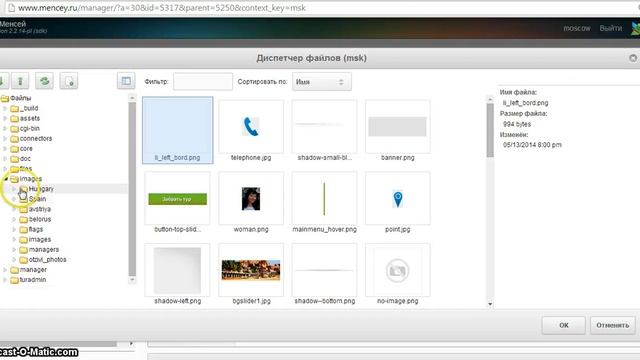Click the connectors folder icon
The height and width of the screenshot is (360, 640).
[15, 139]
